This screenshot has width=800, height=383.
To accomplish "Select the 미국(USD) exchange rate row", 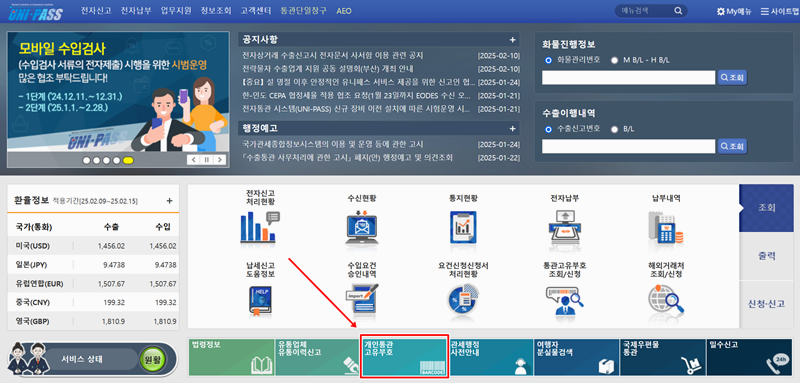I will coord(94,246).
